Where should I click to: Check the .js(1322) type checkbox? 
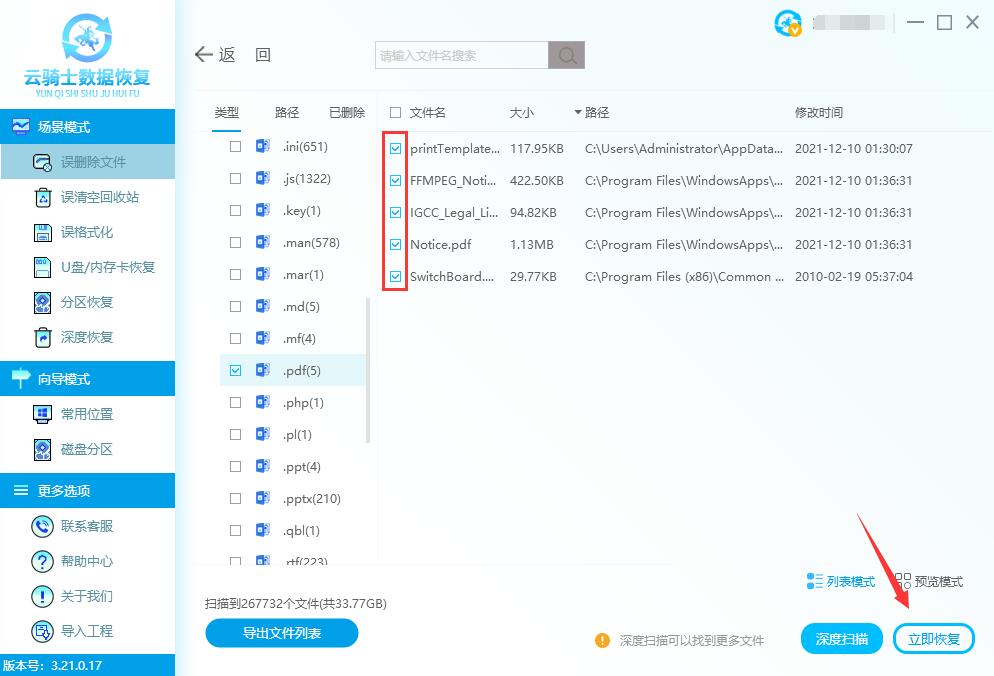click(x=235, y=178)
